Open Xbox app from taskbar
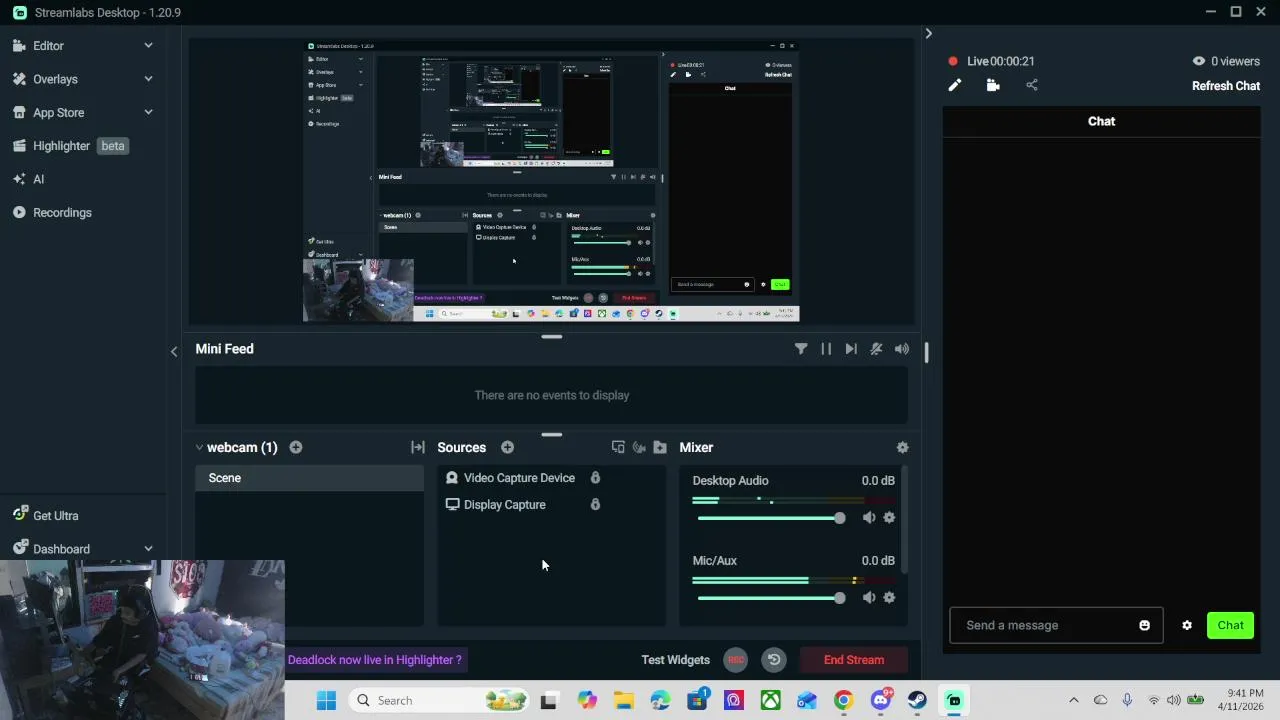The height and width of the screenshot is (720, 1280). (770, 701)
